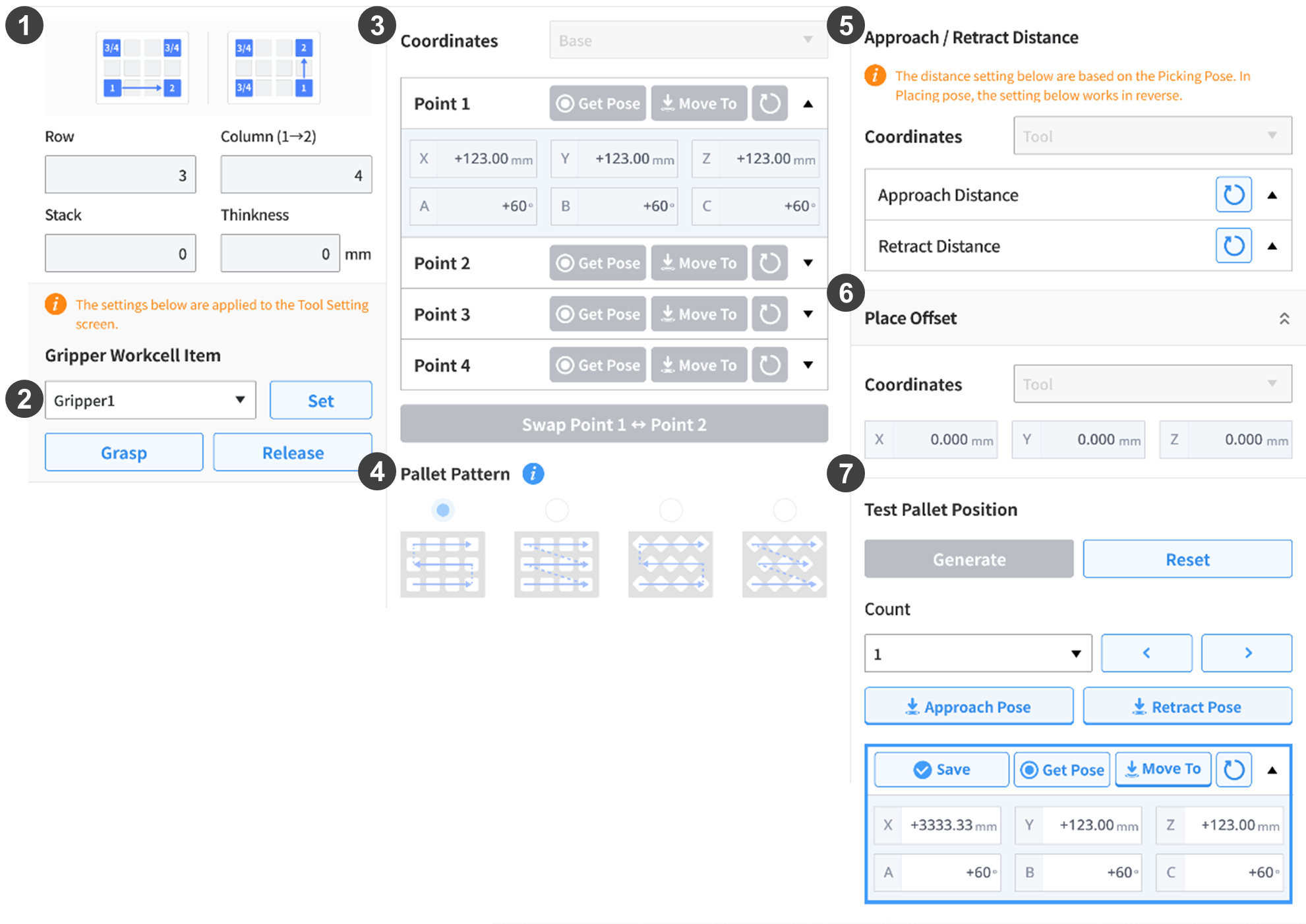The height and width of the screenshot is (924, 1306).
Task: Click the Pallet Pattern info icon
Action: pos(533,473)
